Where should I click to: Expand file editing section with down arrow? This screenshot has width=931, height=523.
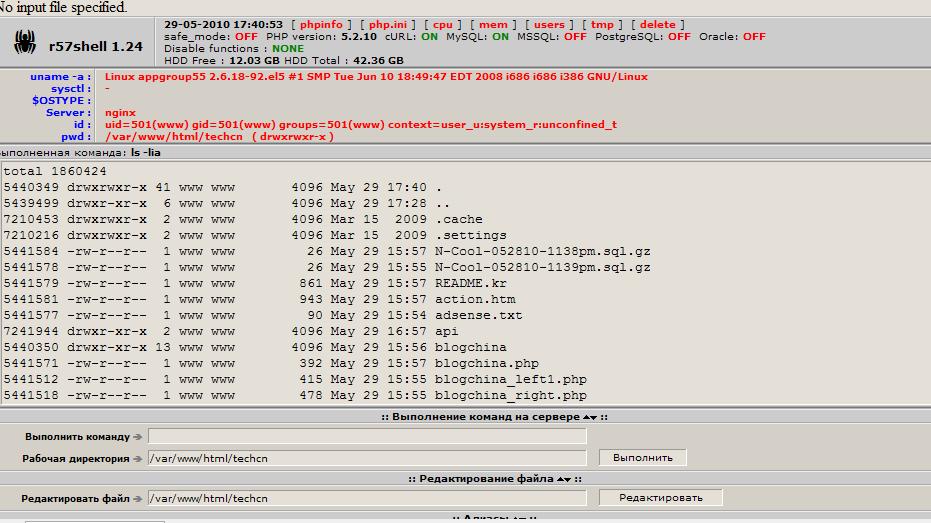[567, 479]
